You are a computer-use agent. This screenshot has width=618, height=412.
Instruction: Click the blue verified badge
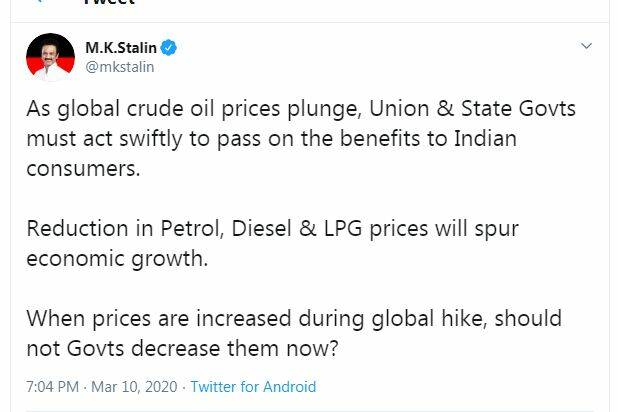tap(170, 48)
